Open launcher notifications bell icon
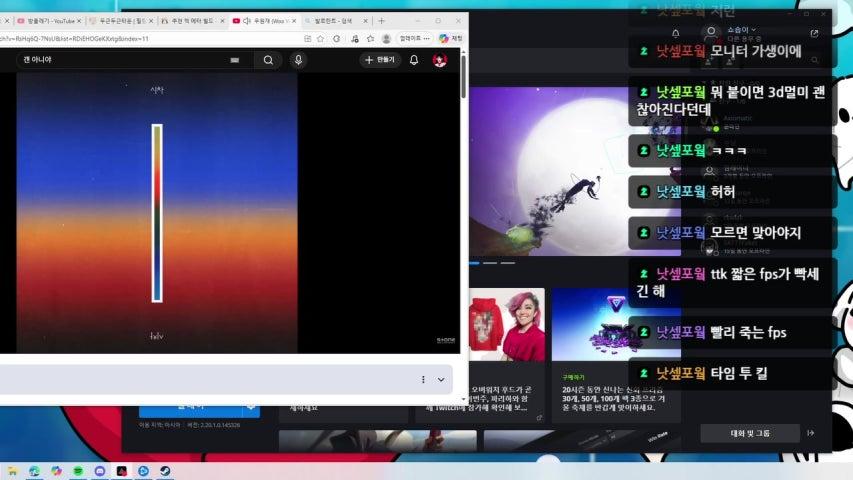The width and height of the screenshot is (853, 480). (x=676, y=33)
